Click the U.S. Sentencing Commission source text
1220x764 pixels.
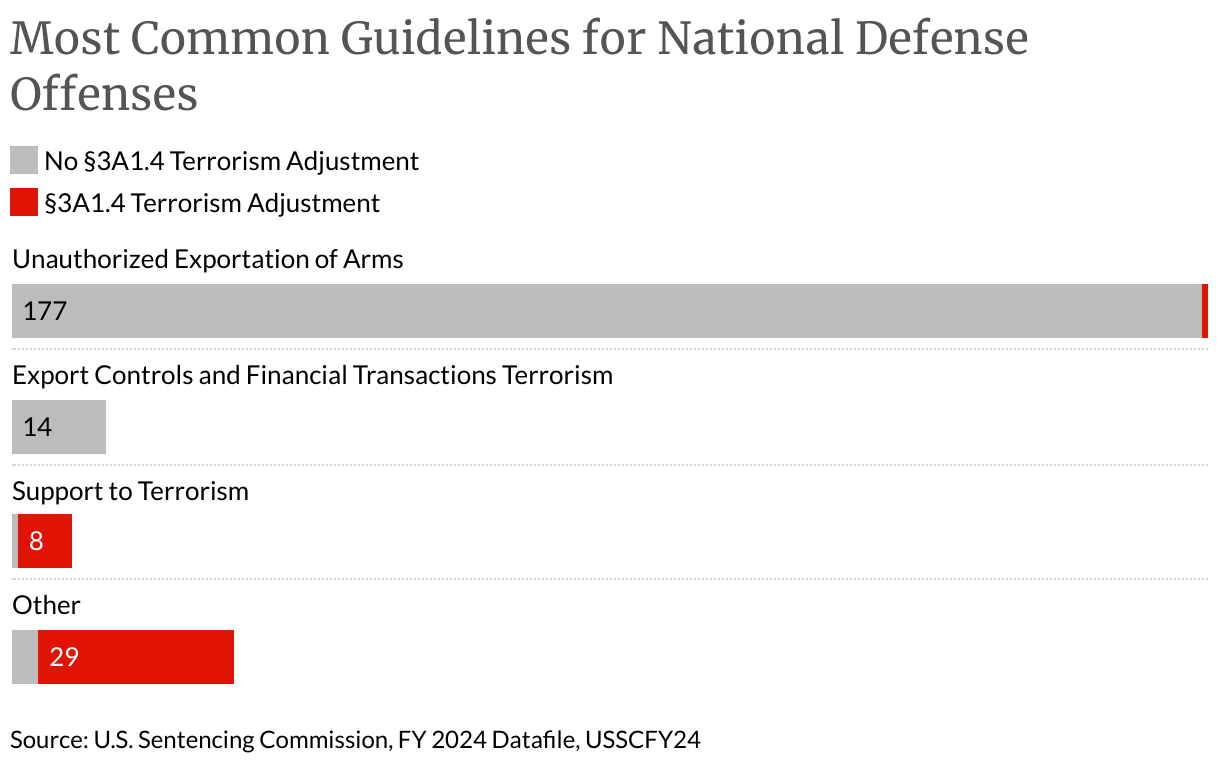(x=355, y=740)
